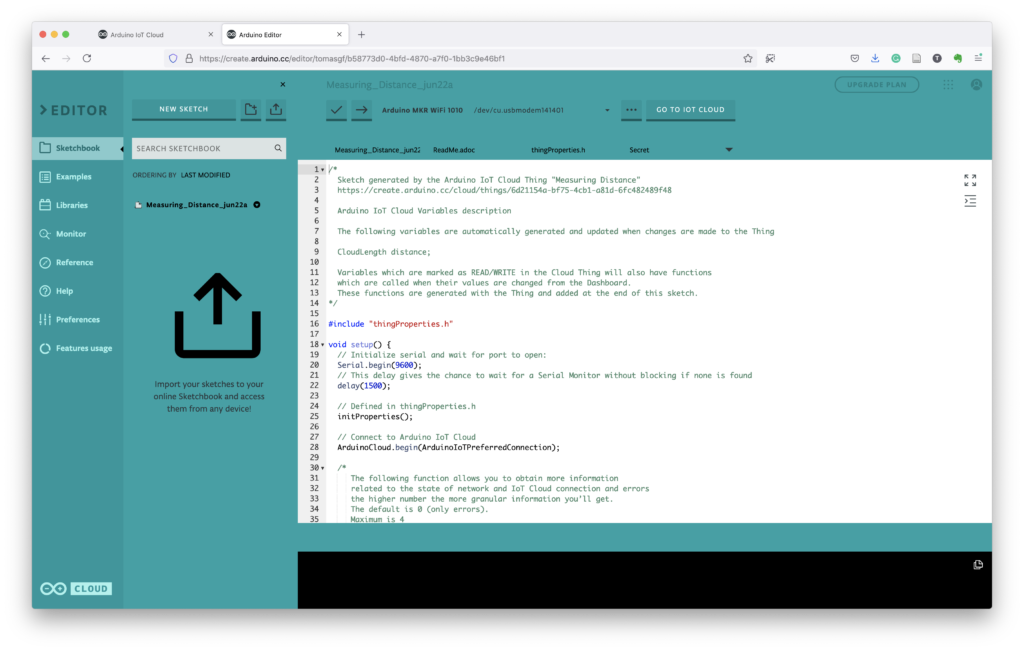Close the sketchbook side panel
Viewport: 1024px width, 651px height.
pos(283,84)
